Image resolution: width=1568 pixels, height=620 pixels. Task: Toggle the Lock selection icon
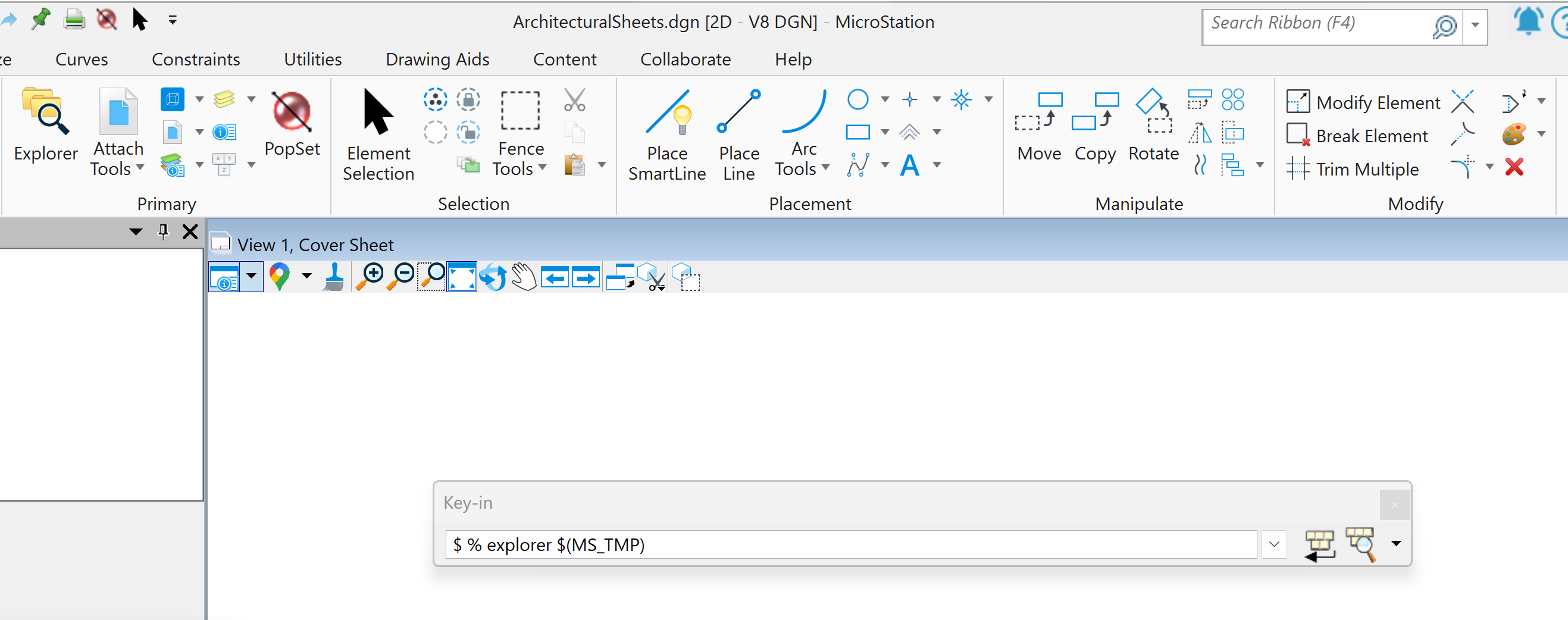tap(468, 99)
